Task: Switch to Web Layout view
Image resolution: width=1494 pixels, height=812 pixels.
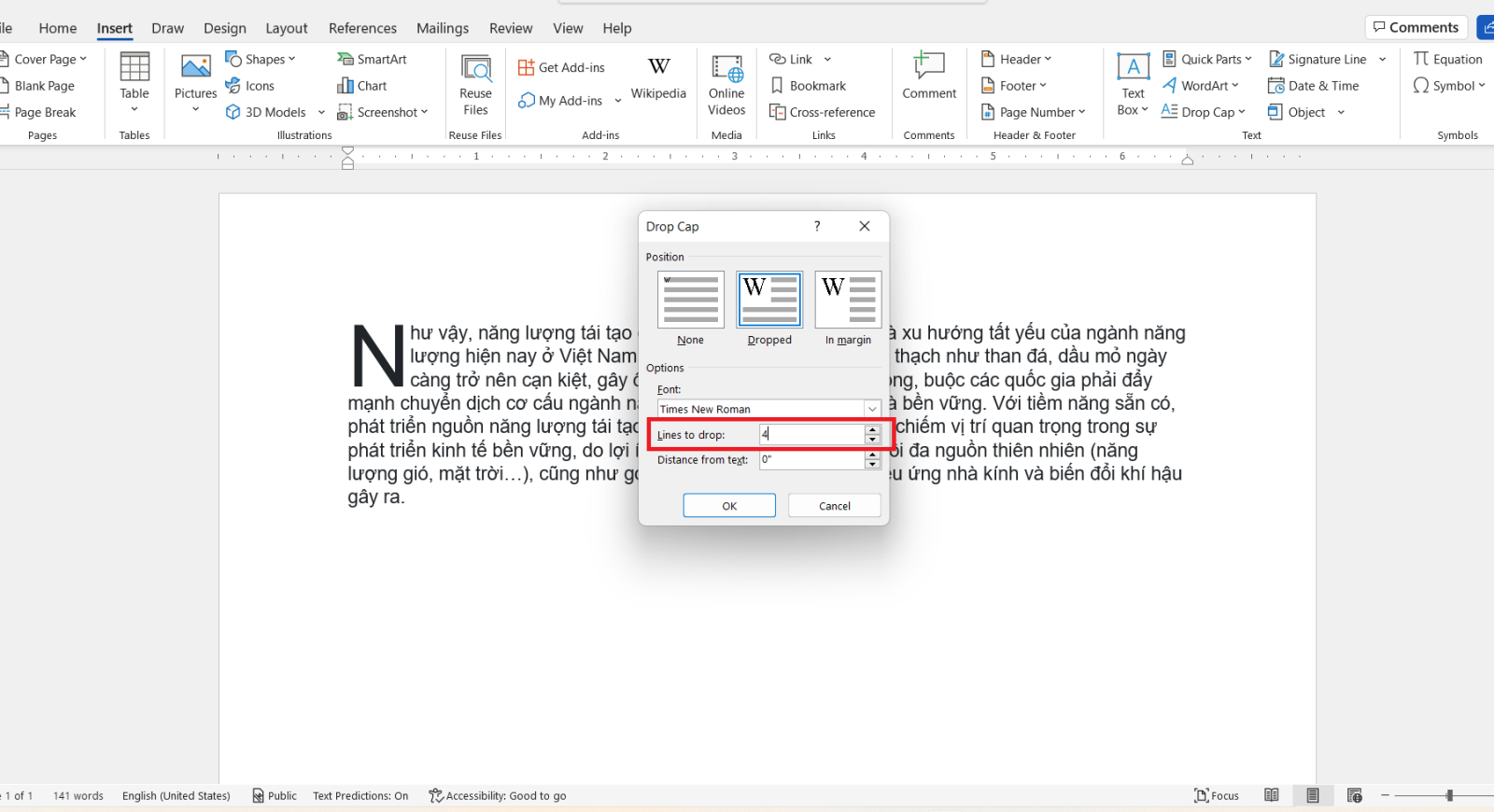Action: (1355, 795)
